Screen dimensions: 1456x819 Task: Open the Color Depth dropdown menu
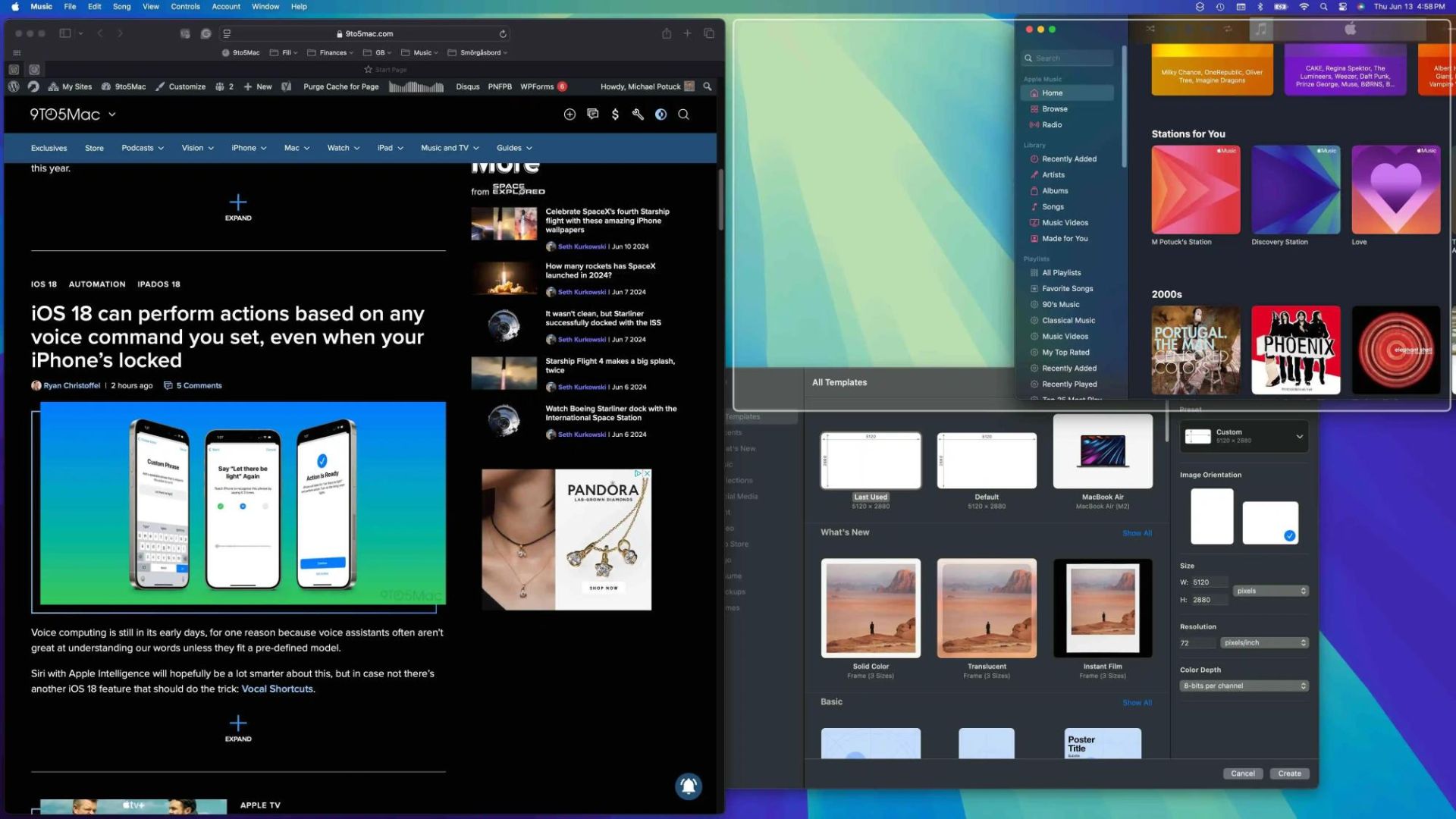[1244, 685]
